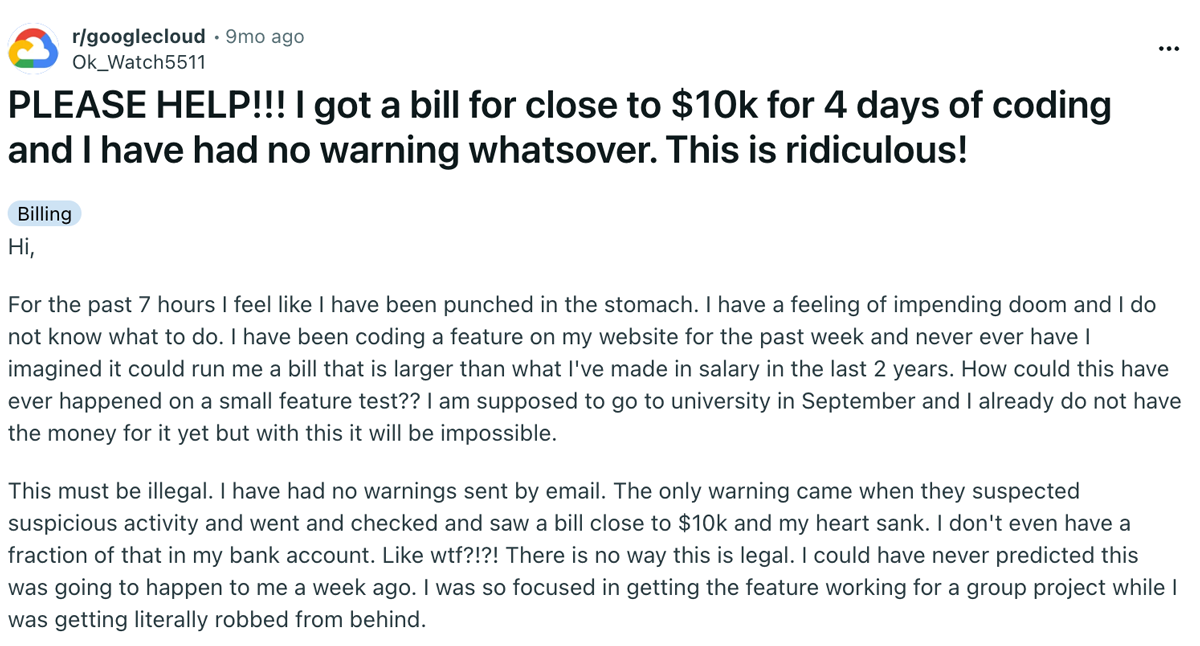1200x646 pixels.
Task: Open the Ok_Watch5511 user profile
Action: (138, 62)
